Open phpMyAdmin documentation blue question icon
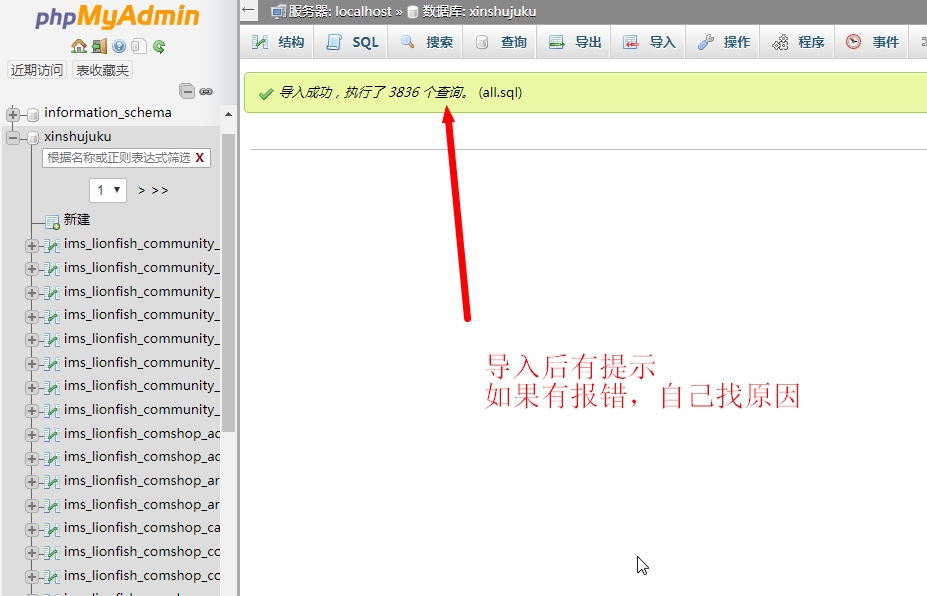Viewport: 927px width, 596px height. click(x=119, y=46)
